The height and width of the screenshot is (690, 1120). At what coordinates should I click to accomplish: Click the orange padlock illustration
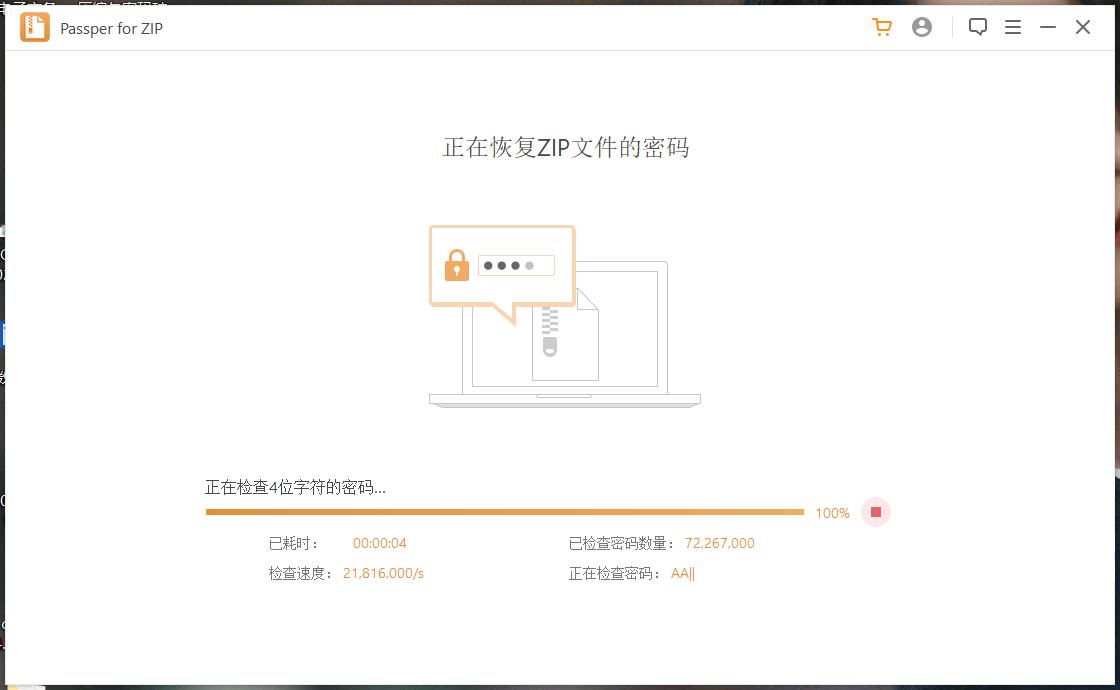456,265
